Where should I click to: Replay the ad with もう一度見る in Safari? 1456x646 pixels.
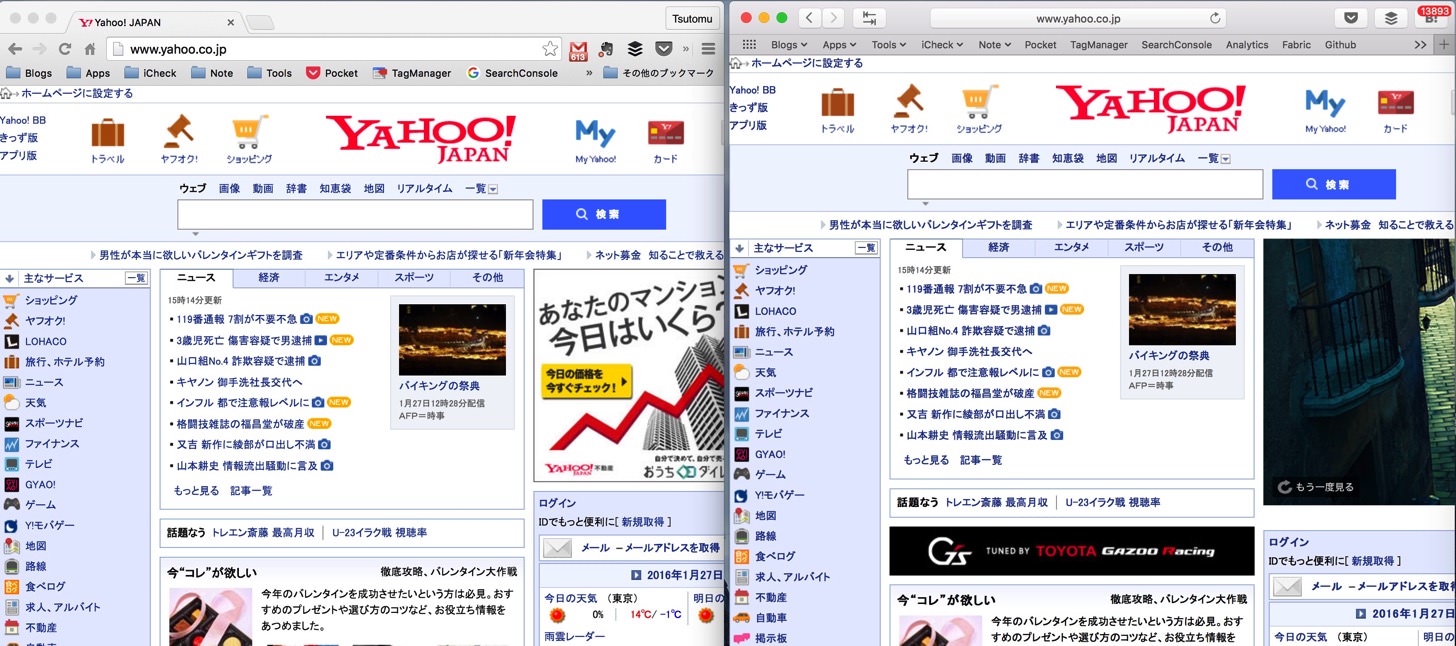coord(1313,487)
